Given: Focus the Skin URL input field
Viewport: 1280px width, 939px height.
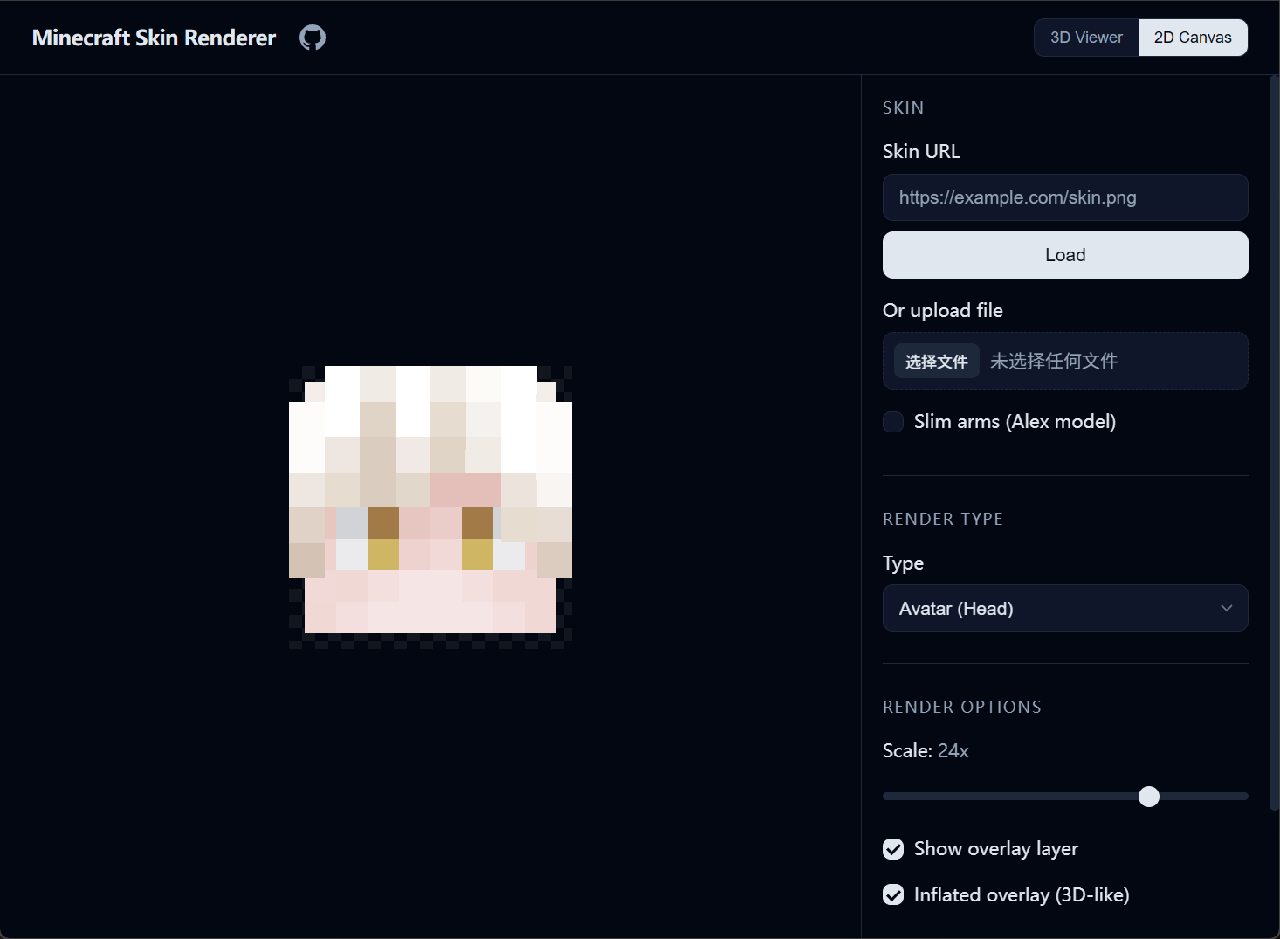Looking at the screenshot, I should 1065,198.
